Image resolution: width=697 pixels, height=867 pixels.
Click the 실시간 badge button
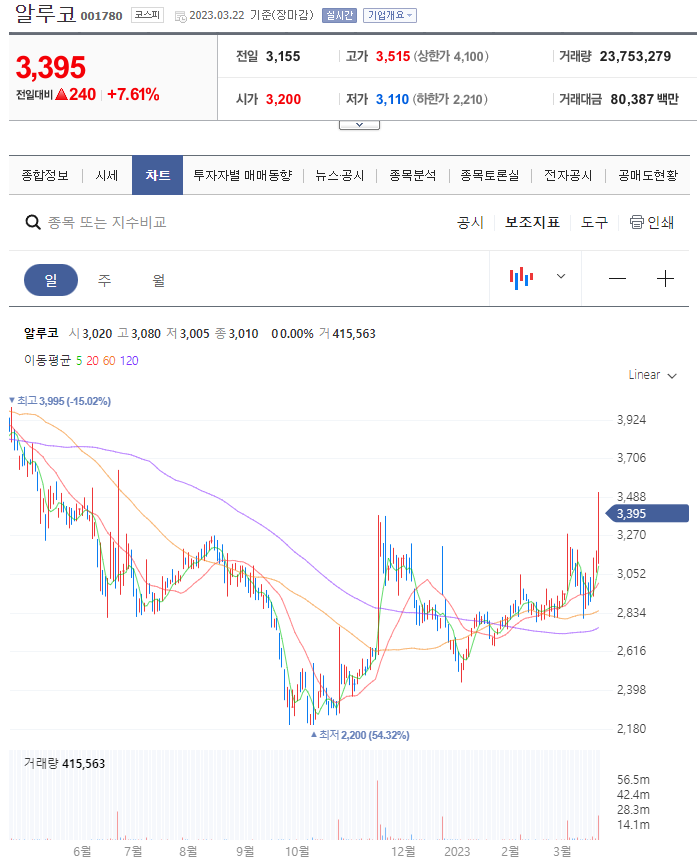(339, 15)
